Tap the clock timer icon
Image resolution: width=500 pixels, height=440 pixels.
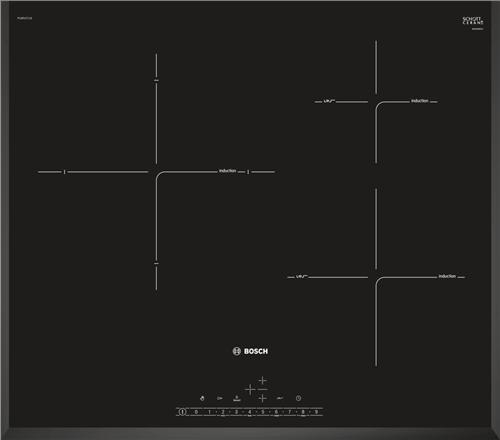click(x=298, y=398)
